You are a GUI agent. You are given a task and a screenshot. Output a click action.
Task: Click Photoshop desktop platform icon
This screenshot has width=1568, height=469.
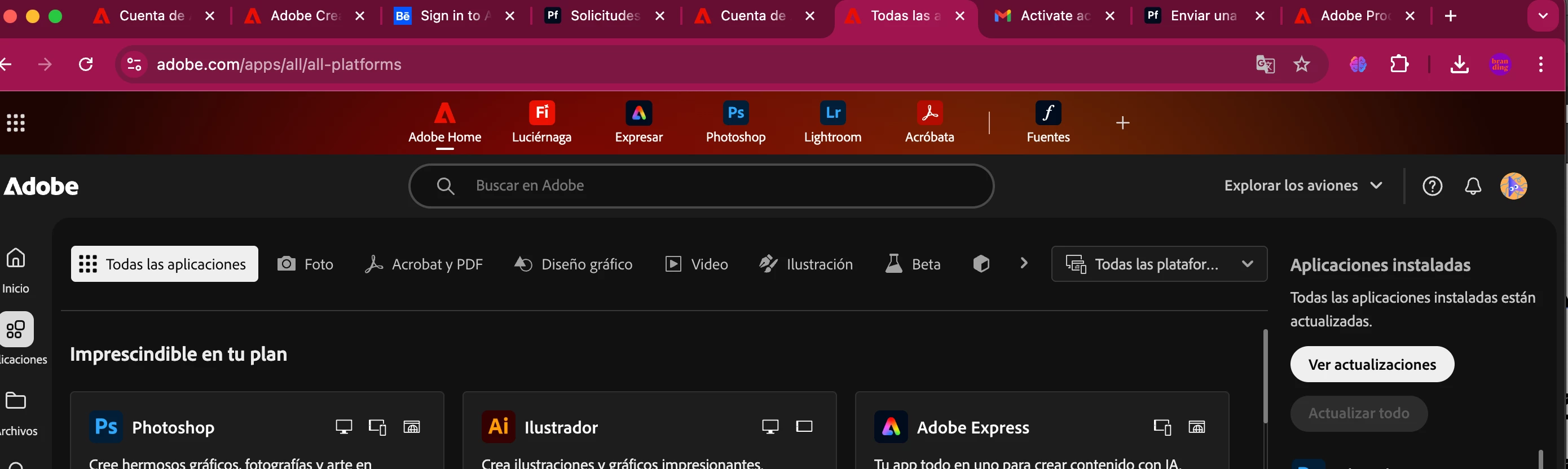click(x=344, y=427)
